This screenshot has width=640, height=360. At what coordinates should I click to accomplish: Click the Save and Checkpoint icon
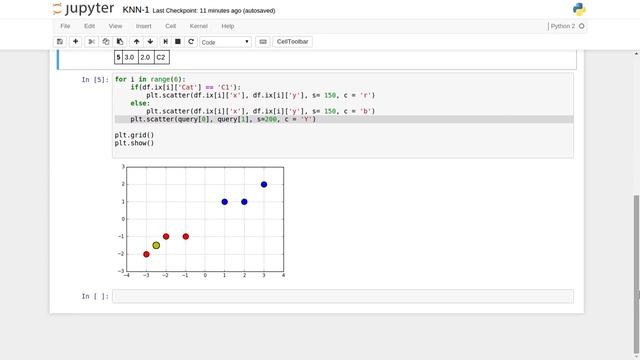(x=60, y=42)
